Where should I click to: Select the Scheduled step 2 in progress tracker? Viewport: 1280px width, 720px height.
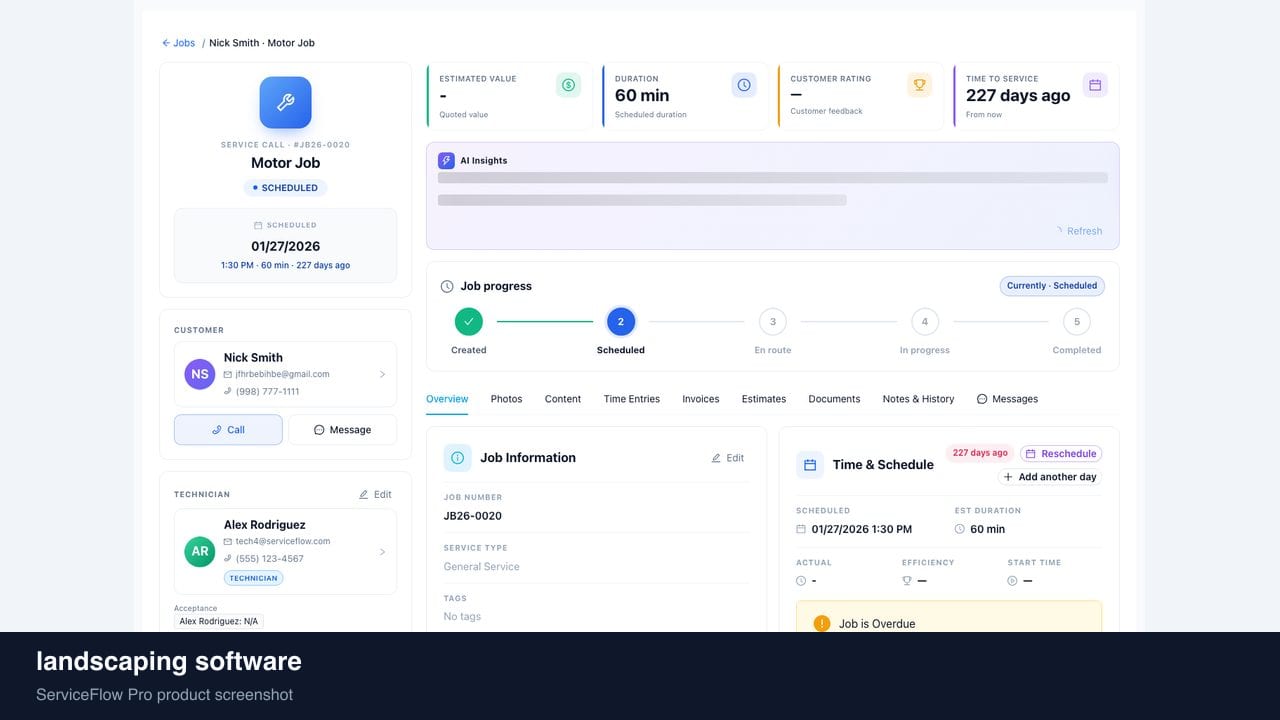coord(621,321)
